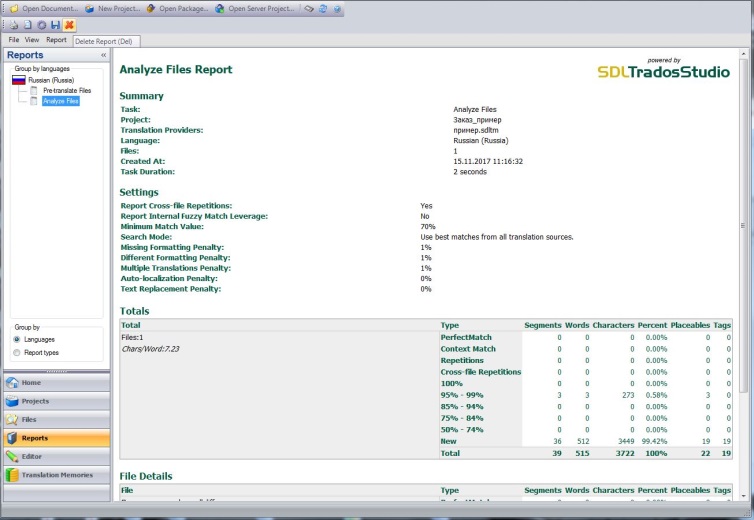
Task: Open the View menu
Action: tap(32, 40)
